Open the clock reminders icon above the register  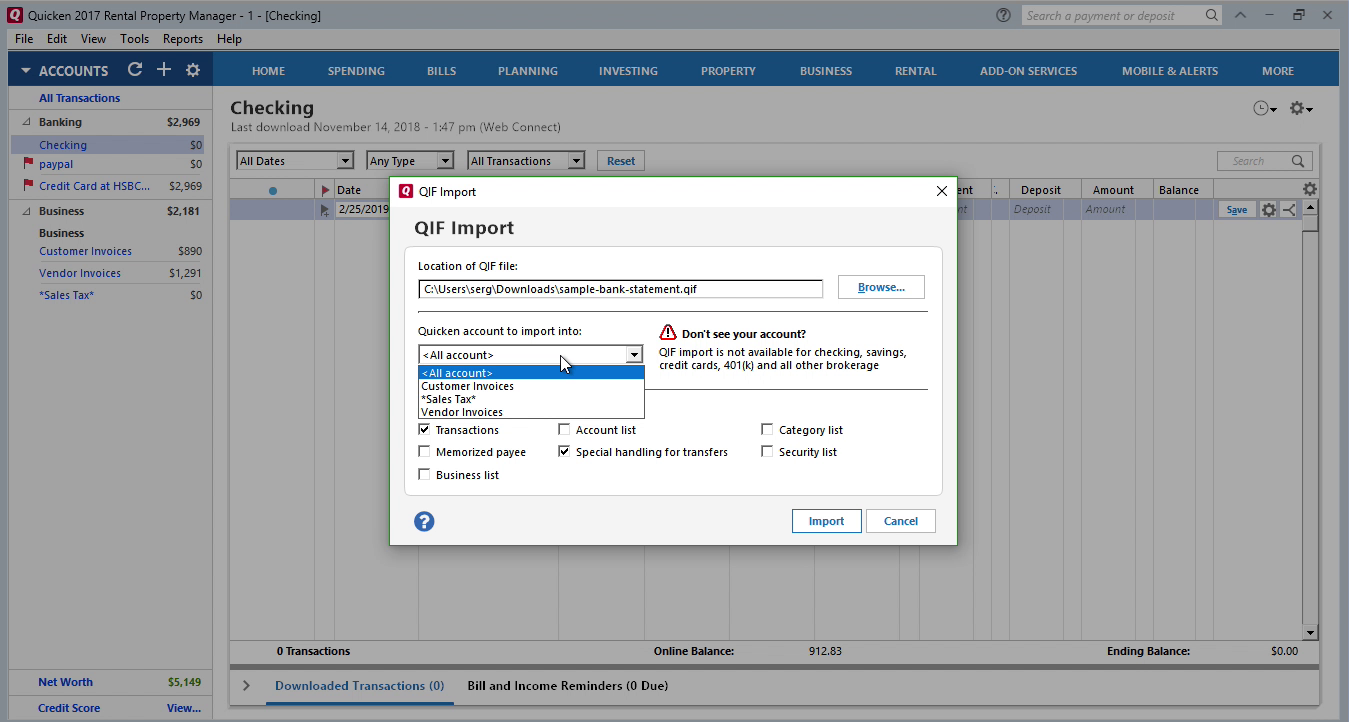point(1264,108)
